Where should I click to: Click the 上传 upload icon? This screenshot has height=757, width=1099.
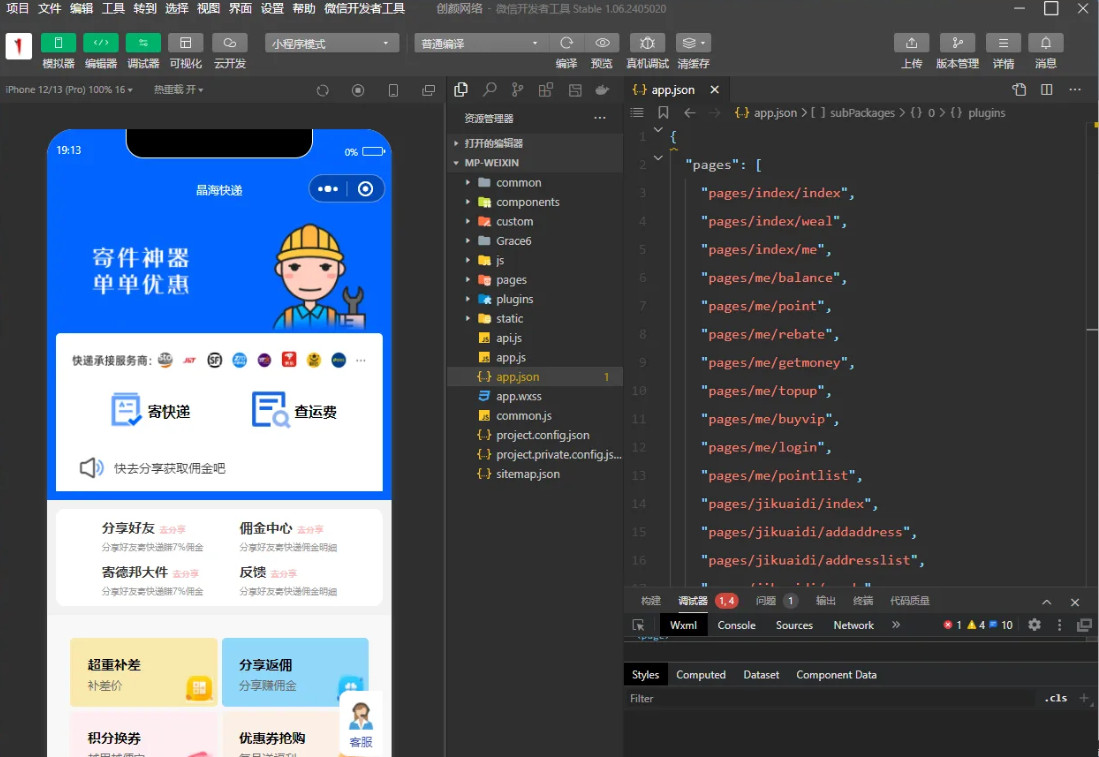[911, 43]
